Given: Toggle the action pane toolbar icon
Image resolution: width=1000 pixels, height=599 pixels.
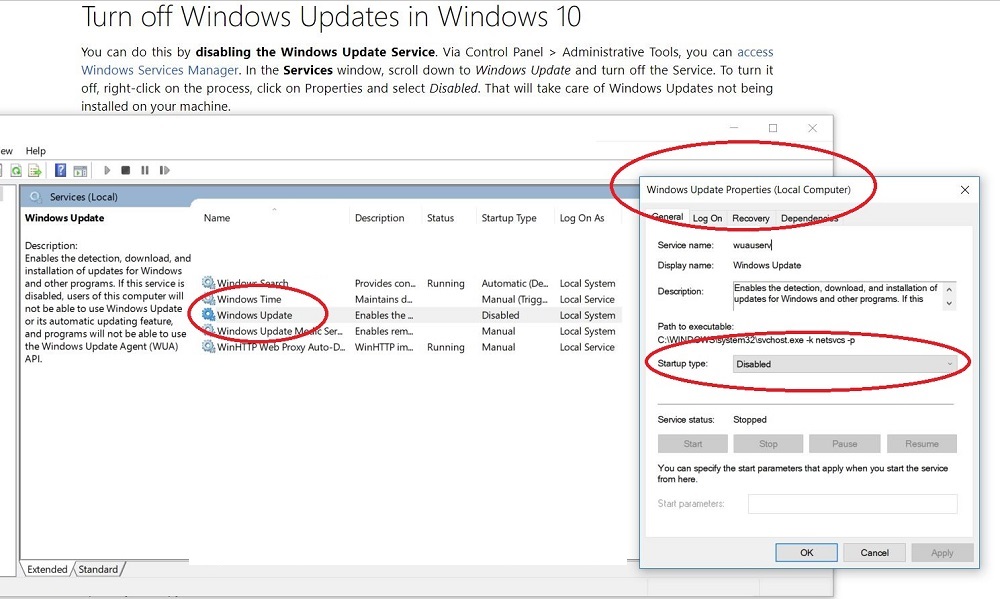Looking at the screenshot, I should tap(80, 170).
